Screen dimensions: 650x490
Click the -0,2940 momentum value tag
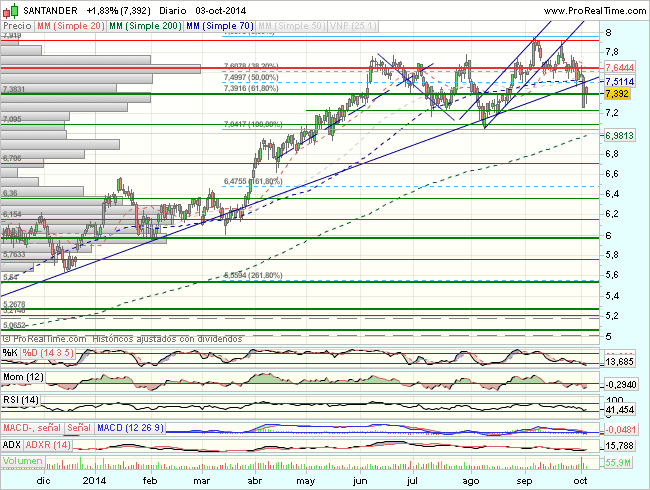point(620,385)
